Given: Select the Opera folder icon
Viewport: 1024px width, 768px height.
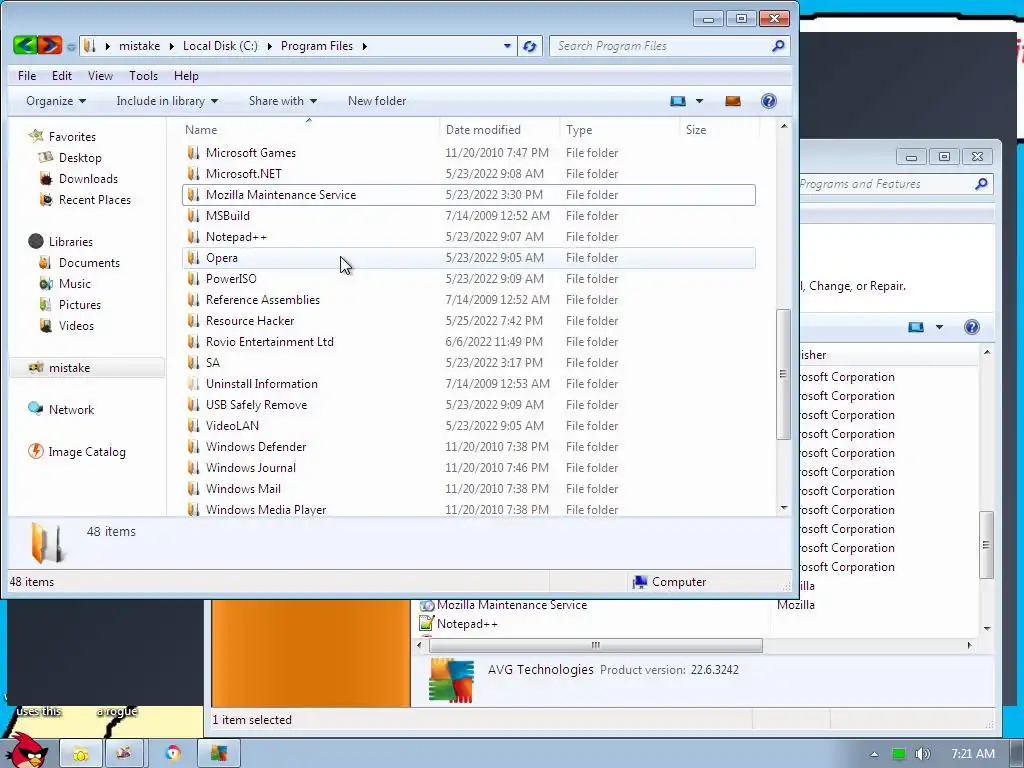Looking at the screenshot, I should point(193,257).
